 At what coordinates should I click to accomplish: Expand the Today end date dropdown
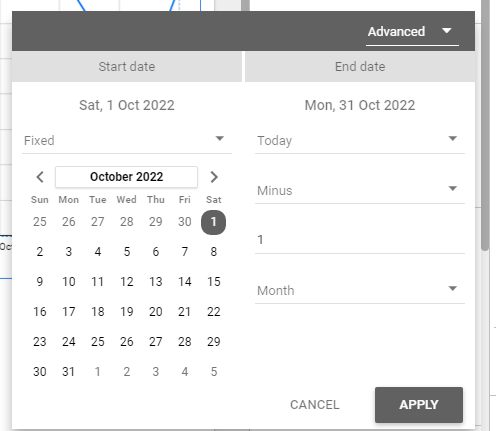[x=360, y=140]
